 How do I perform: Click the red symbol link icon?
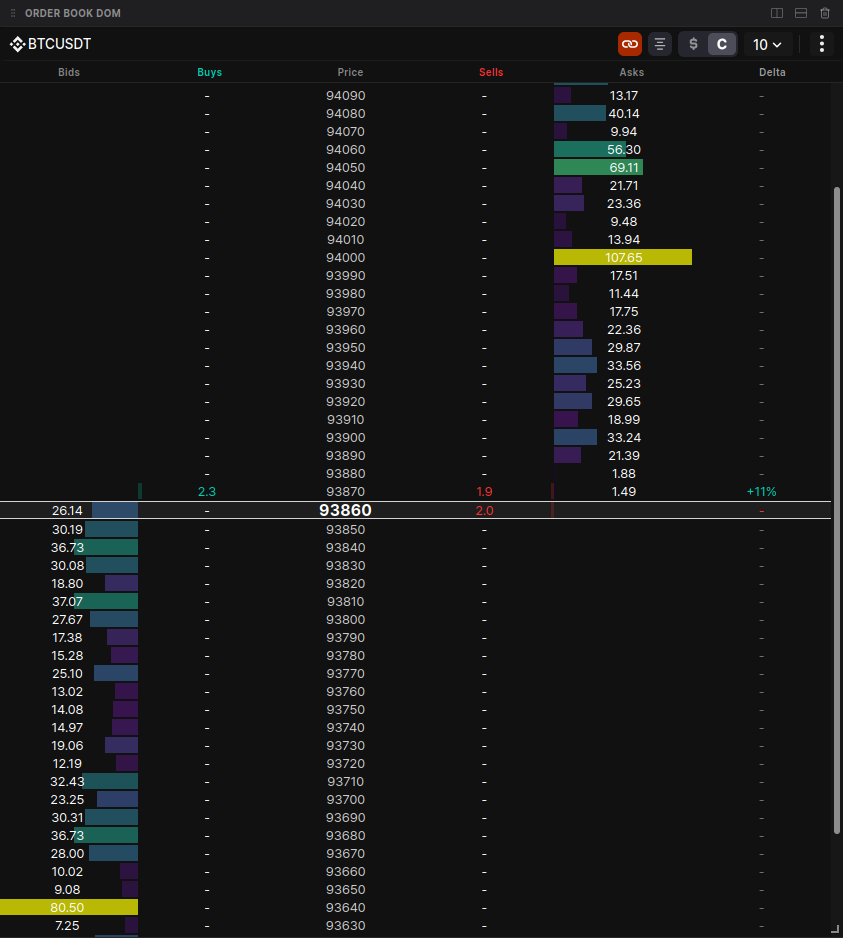(x=629, y=44)
